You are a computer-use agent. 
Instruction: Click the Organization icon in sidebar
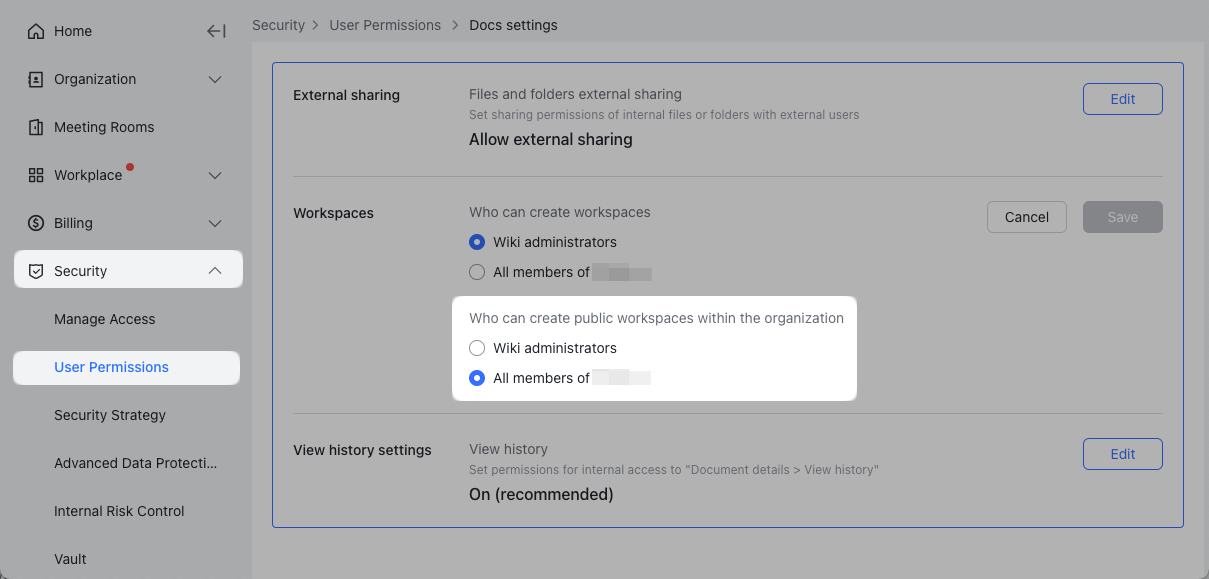tap(36, 79)
